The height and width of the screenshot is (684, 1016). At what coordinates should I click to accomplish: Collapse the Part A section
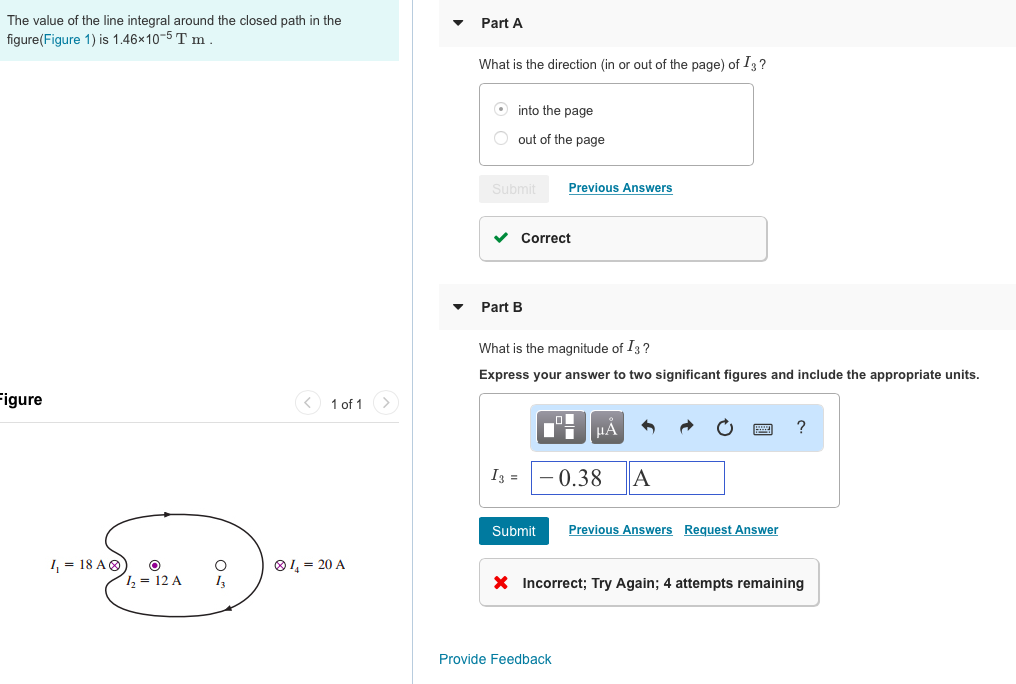[457, 22]
